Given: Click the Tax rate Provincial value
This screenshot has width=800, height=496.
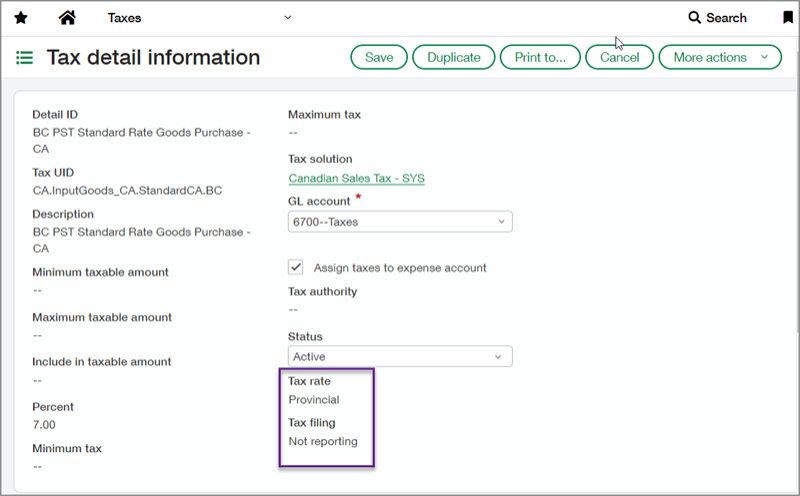Looking at the screenshot, I should [x=313, y=400].
